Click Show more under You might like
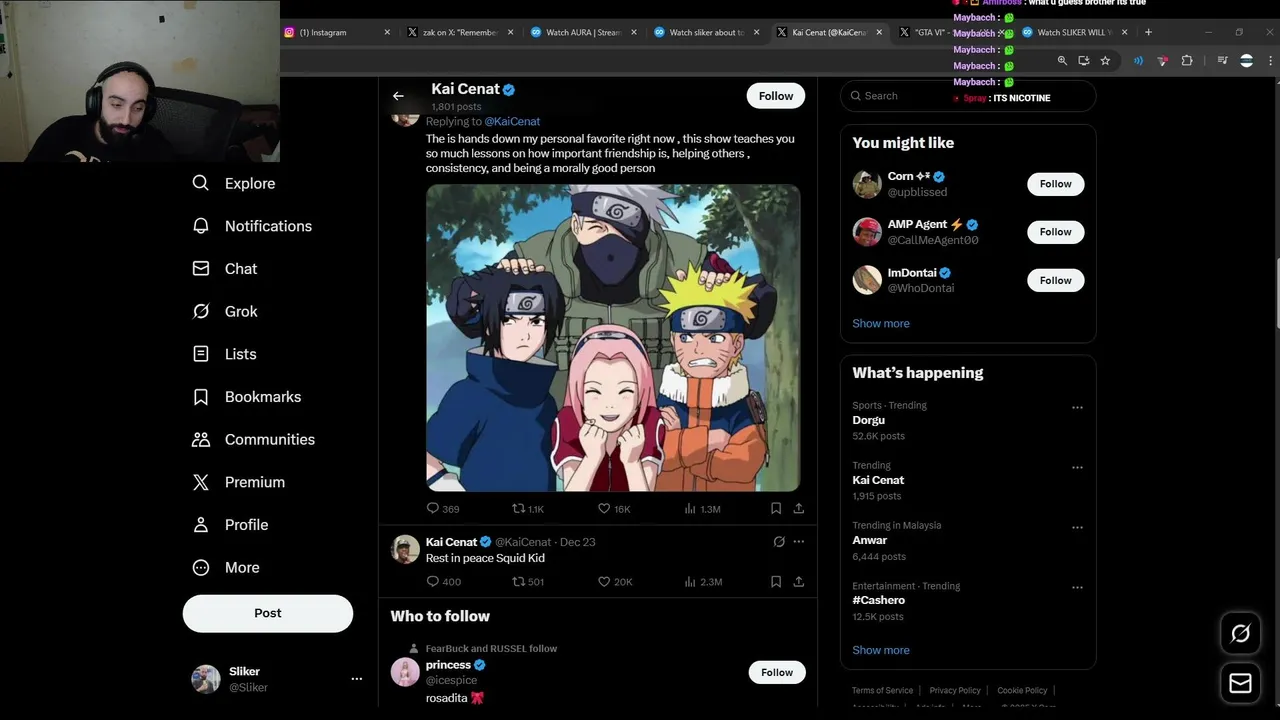This screenshot has width=1280, height=720. pos(881,324)
